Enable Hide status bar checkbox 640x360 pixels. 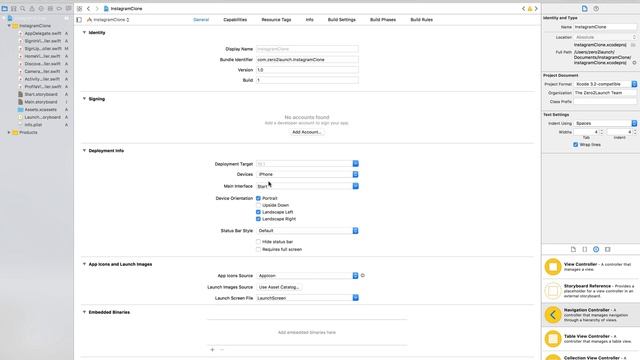coord(258,242)
